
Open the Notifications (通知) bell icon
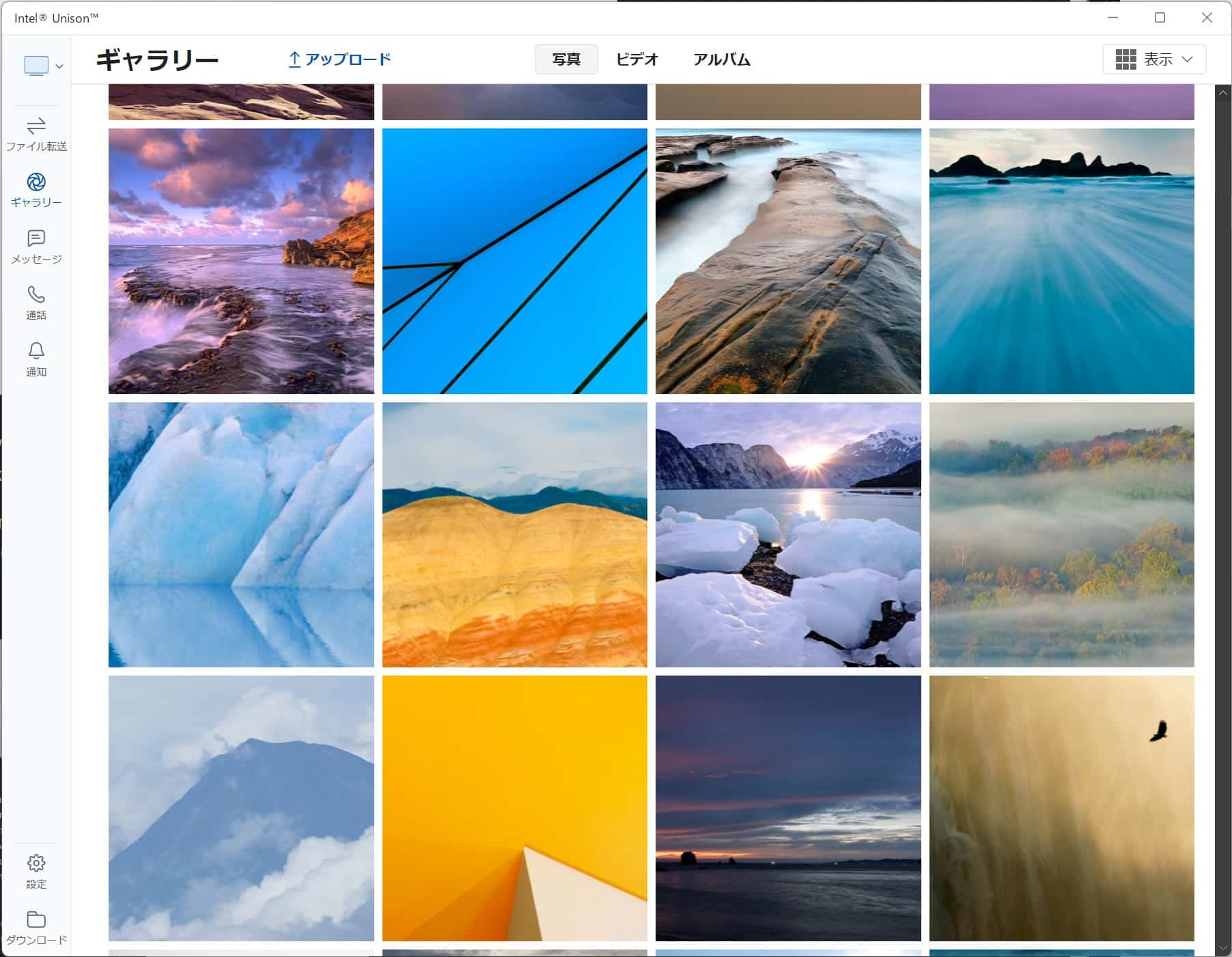click(x=36, y=351)
